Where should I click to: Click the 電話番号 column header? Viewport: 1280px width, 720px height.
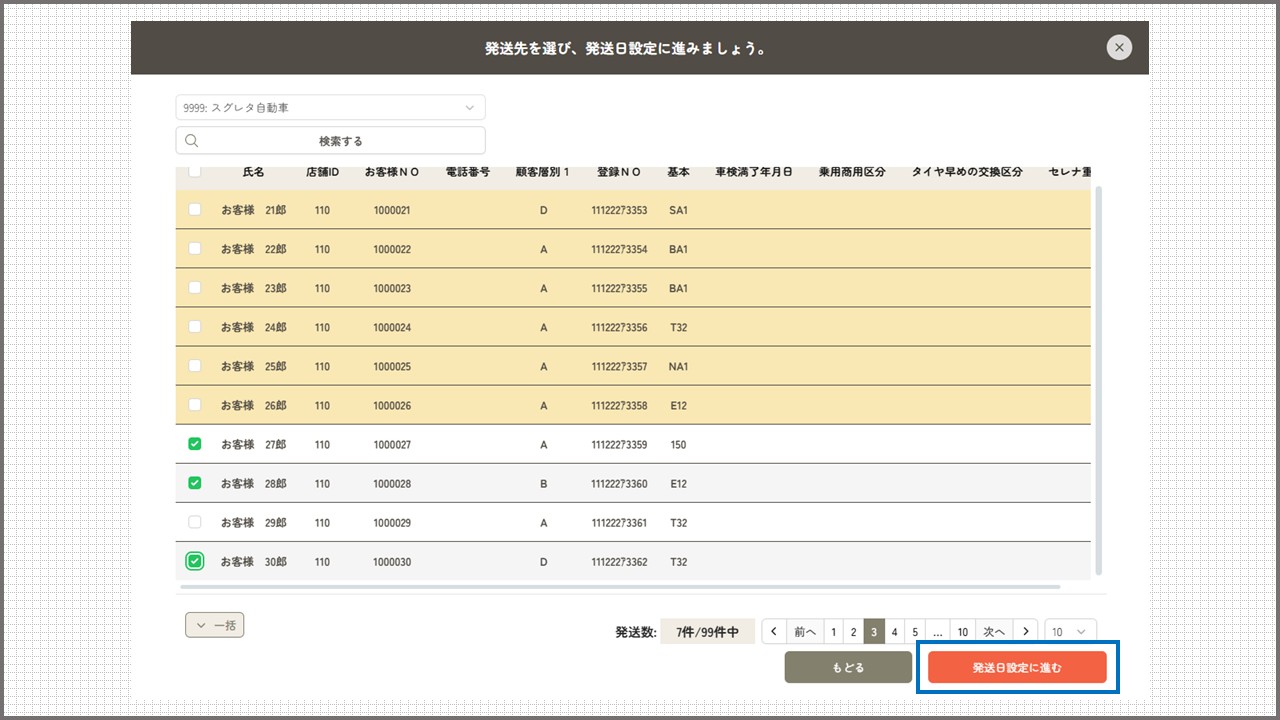[468, 172]
